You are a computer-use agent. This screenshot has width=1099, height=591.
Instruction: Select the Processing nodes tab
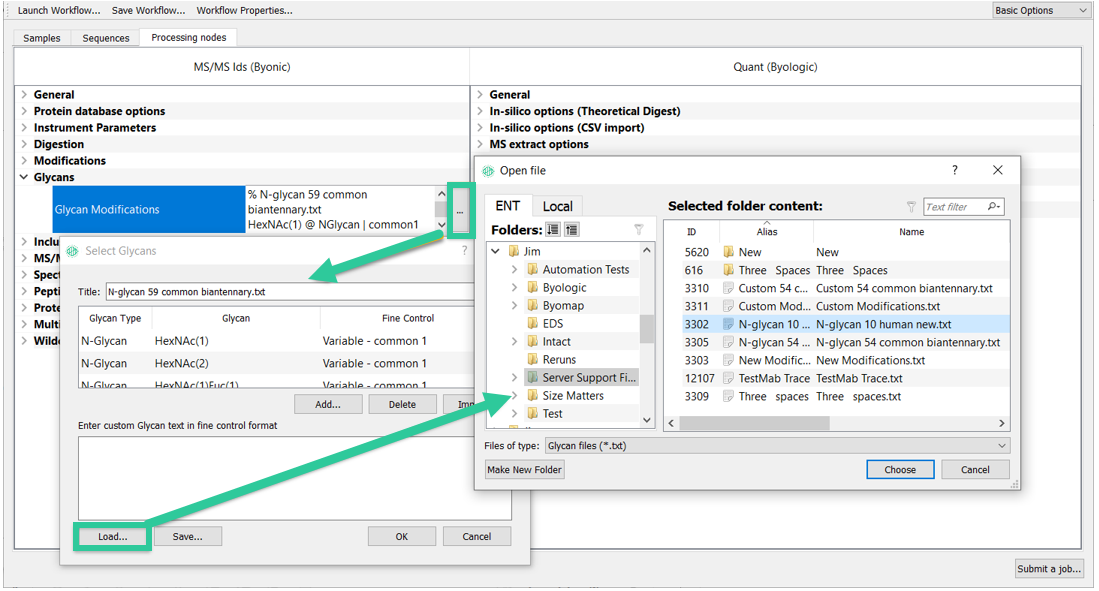[189, 37]
